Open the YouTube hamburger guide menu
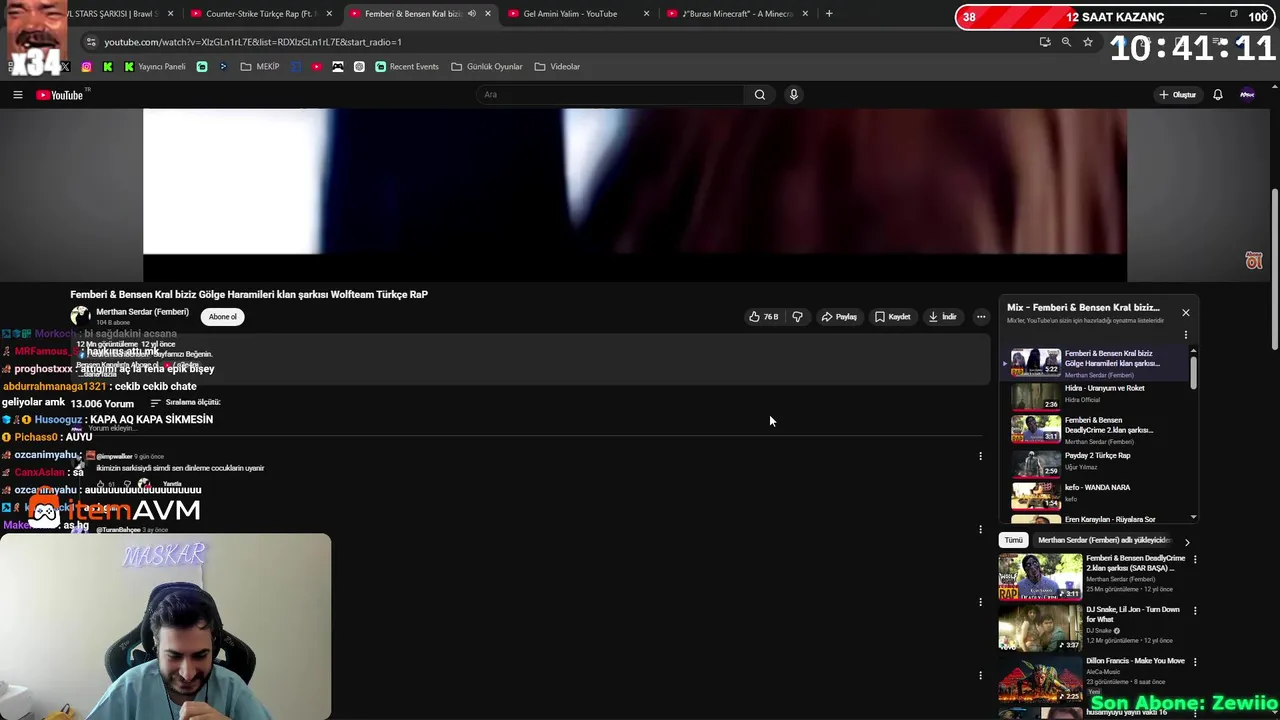 [x=17, y=95]
